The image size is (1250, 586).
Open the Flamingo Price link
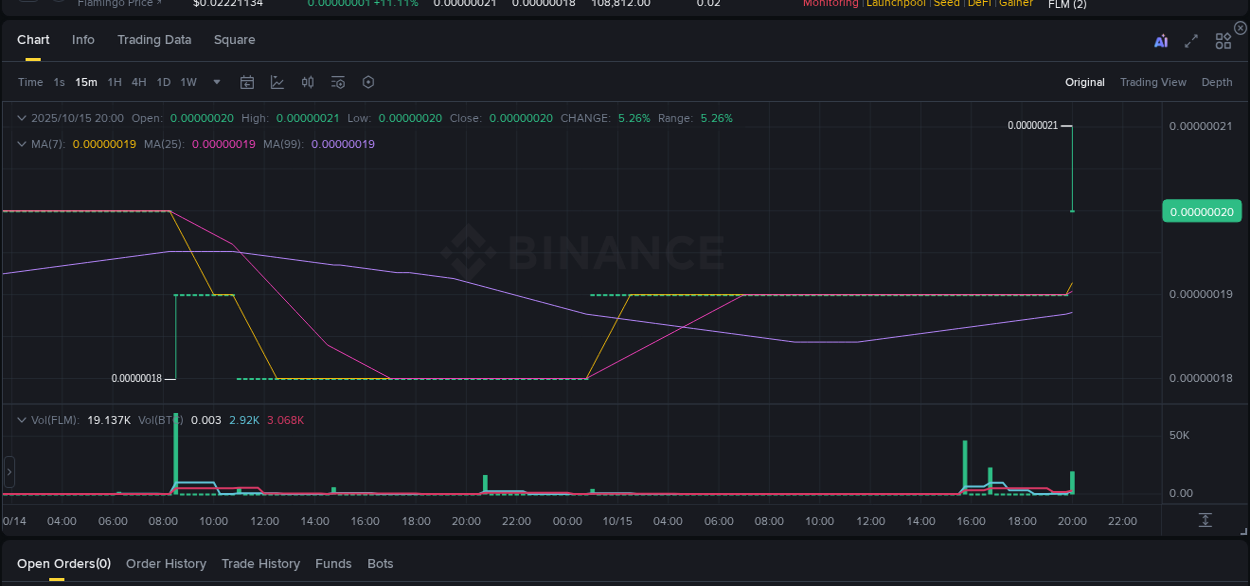coord(119,3)
